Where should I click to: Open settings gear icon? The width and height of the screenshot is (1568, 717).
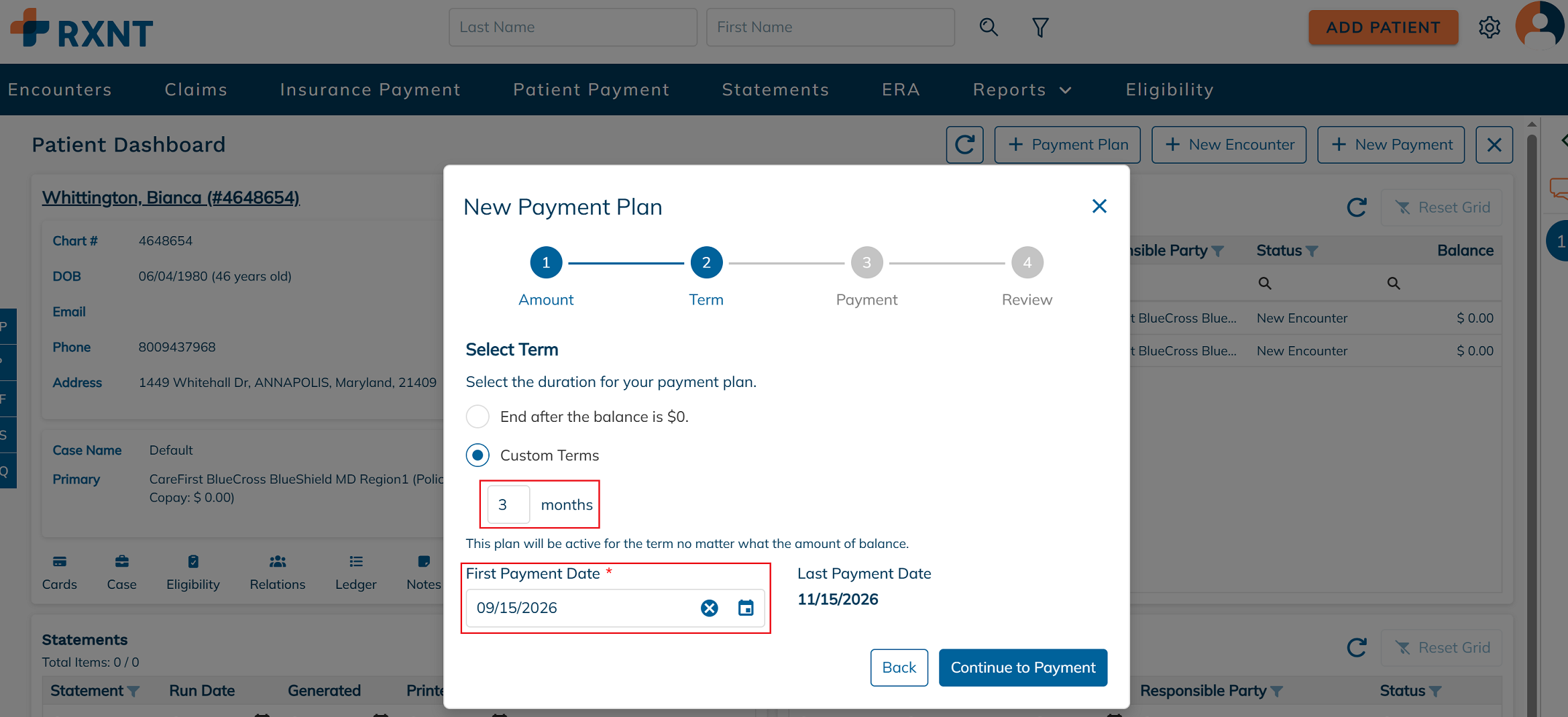1489,27
